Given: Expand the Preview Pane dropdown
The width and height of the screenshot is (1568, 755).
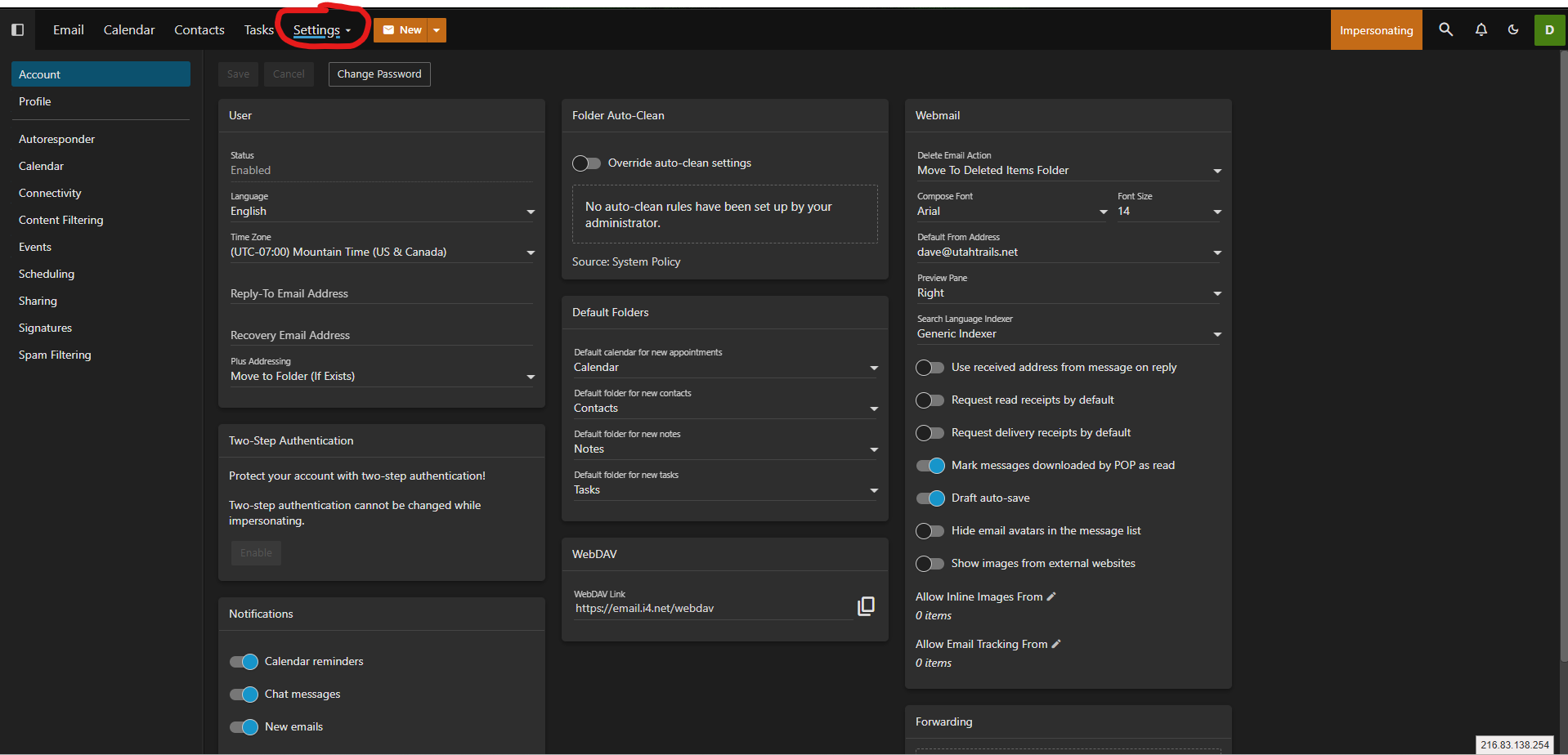Looking at the screenshot, I should pyautogui.click(x=1068, y=293).
